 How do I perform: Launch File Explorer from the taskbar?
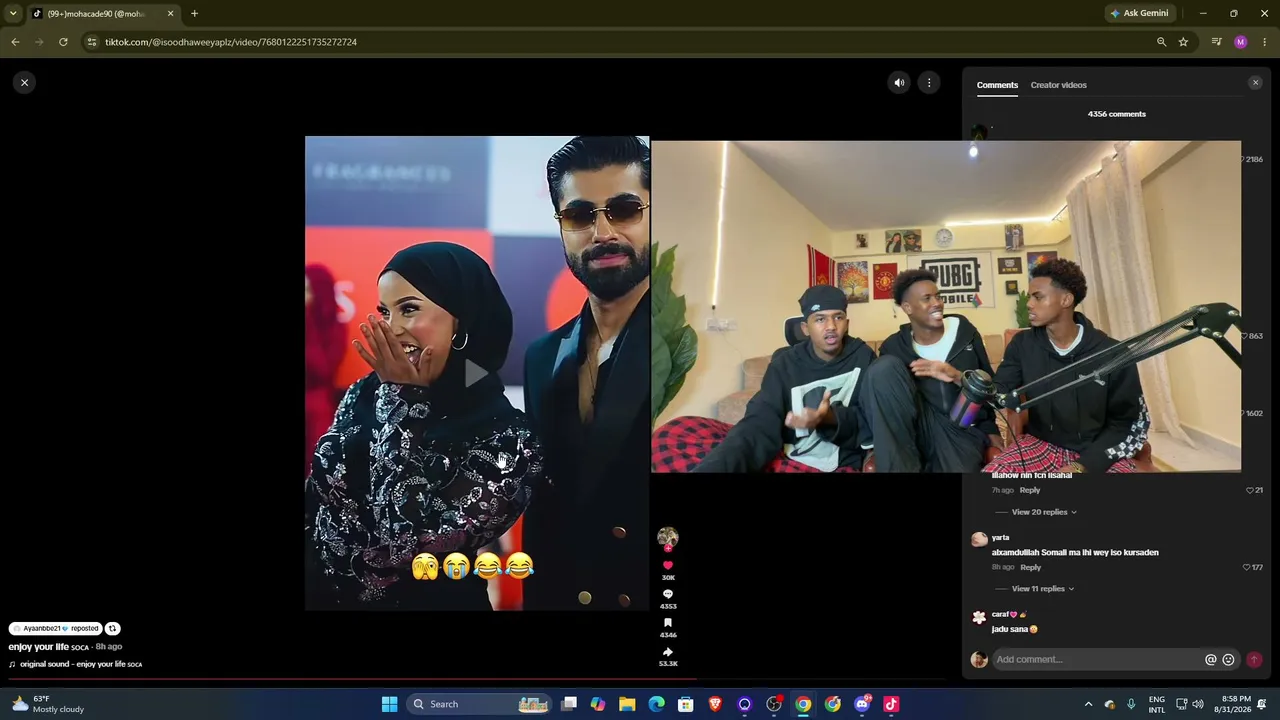[627, 704]
